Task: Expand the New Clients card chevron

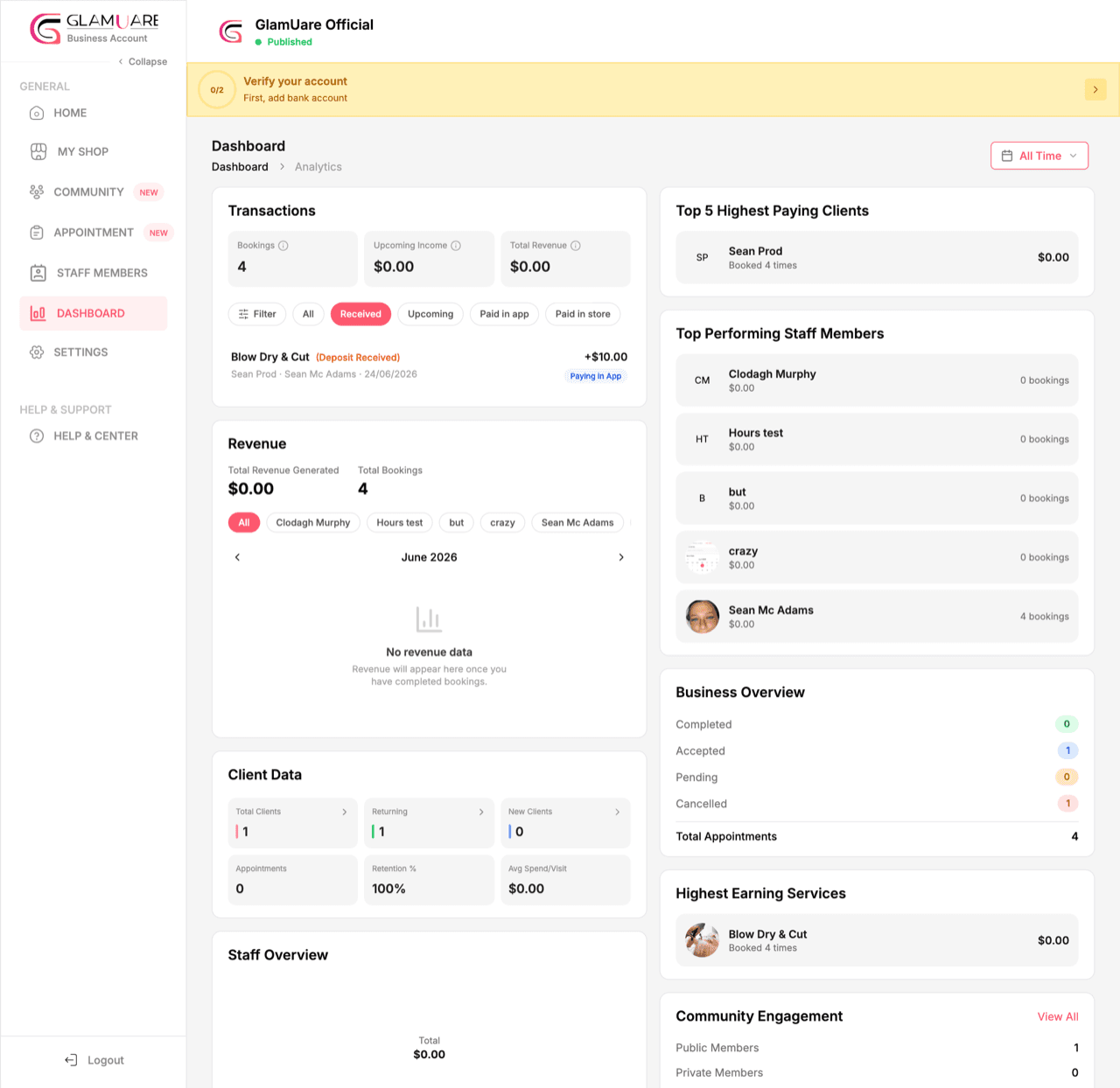Action: 618,812
